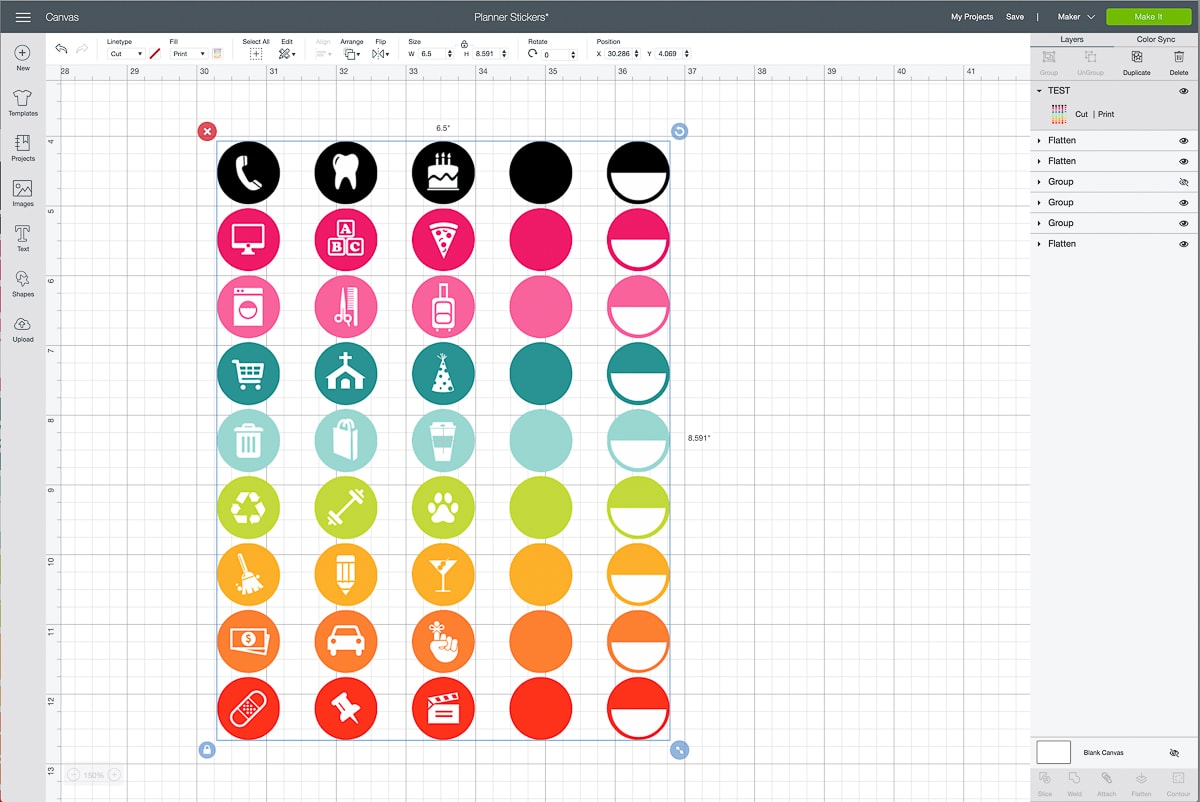Screen dimensions: 1200x802
Task: Click the Upload icon
Action: (x=22, y=328)
